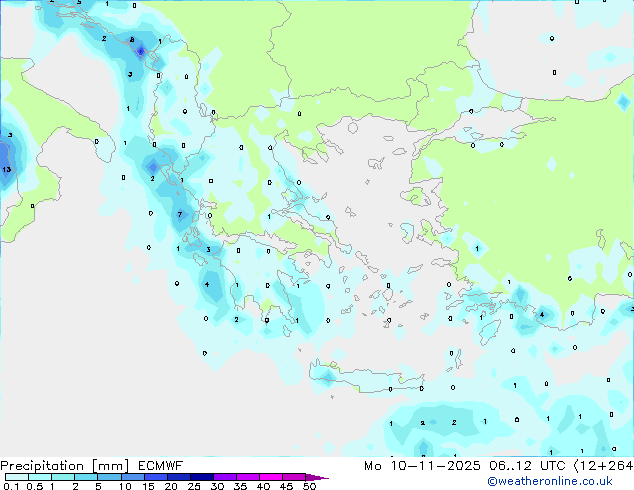Click the 40–45 mm magenta legend swatch
The height and width of the screenshot is (490, 634).
271,477
